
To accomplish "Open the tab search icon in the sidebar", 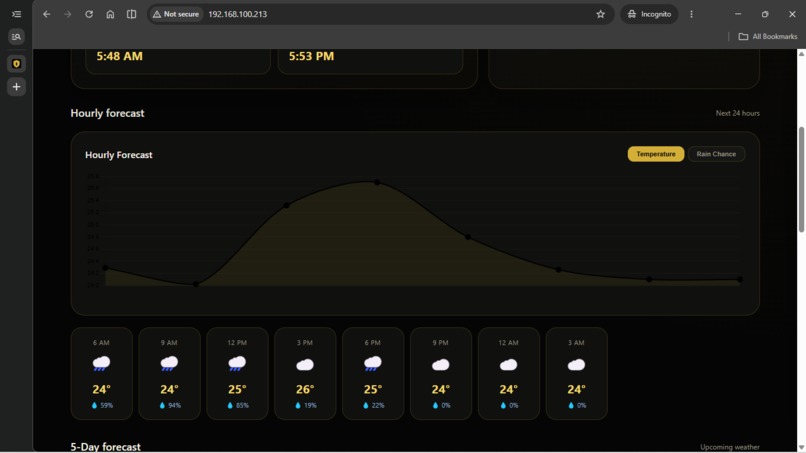I will coord(16,37).
